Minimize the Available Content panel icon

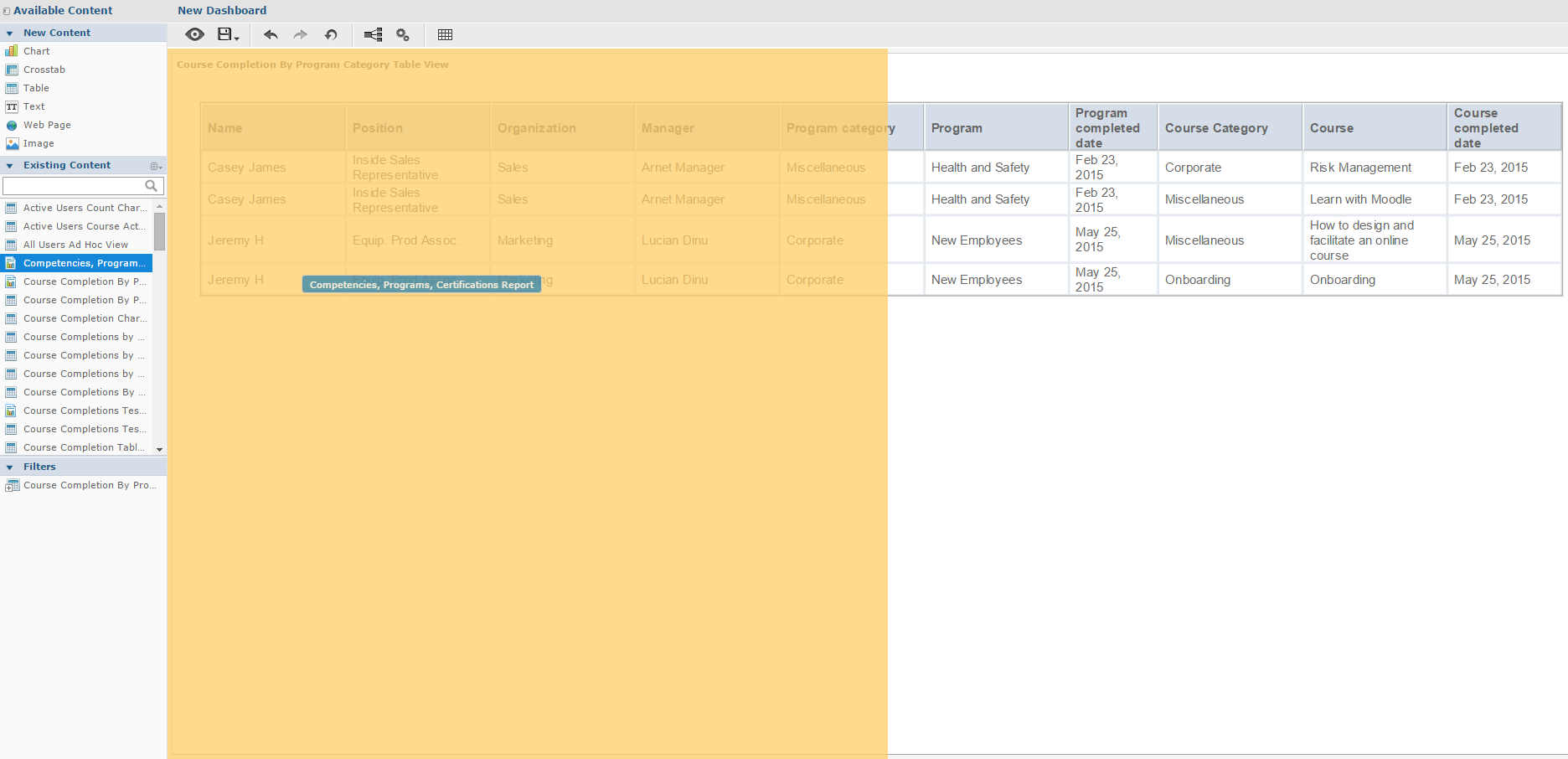7,11
